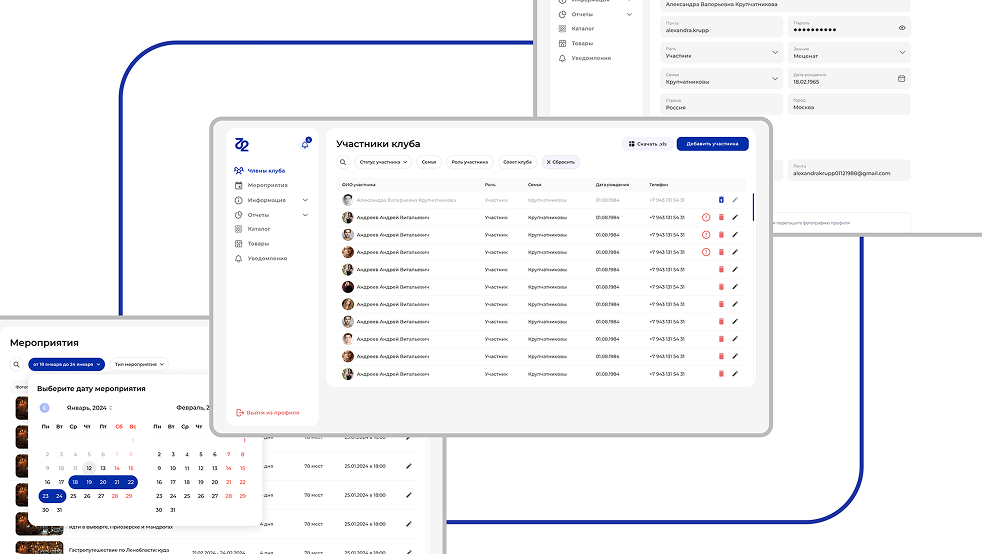
Task: Delete the Александра Валерьевна Крупчатникова row
Action: point(720,200)
